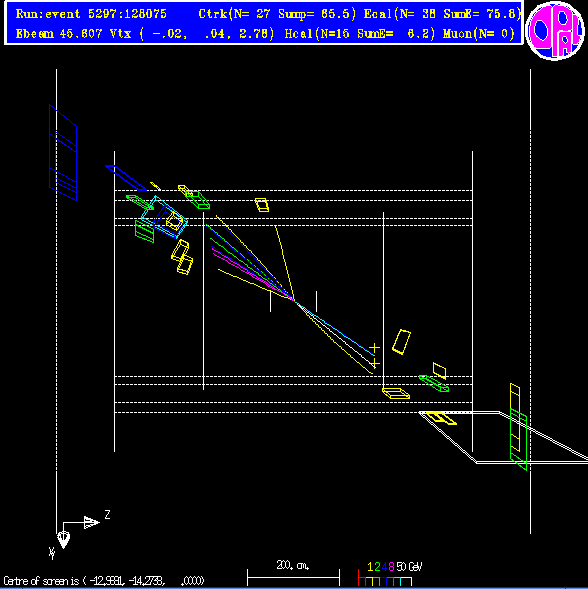588x589 pixels.
Task: Click the Run:event 5297:128075 header text
Action: click(91, 14)
